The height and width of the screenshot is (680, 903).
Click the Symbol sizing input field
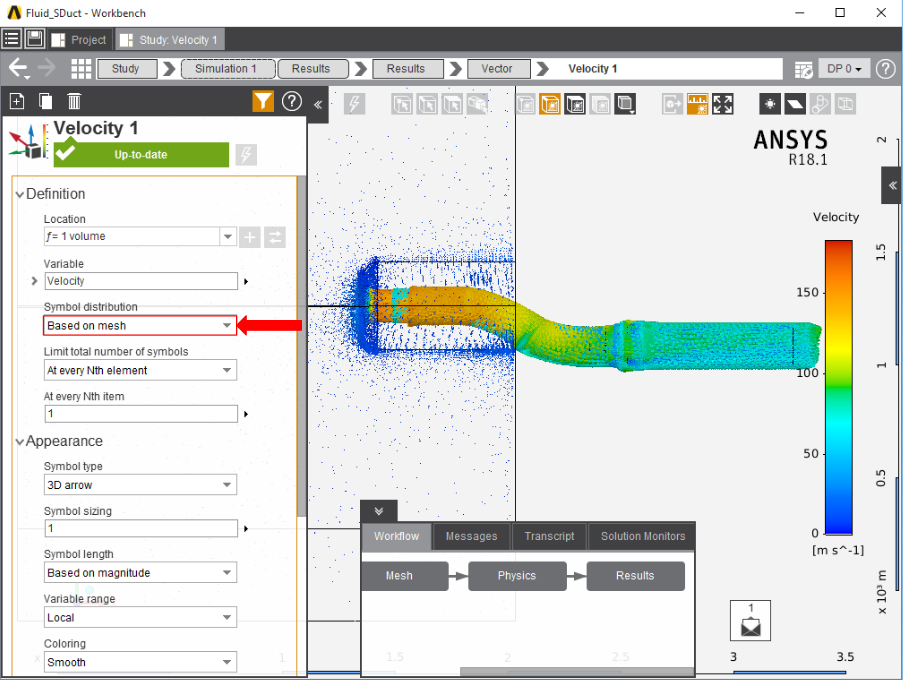[x=141, y=528]
